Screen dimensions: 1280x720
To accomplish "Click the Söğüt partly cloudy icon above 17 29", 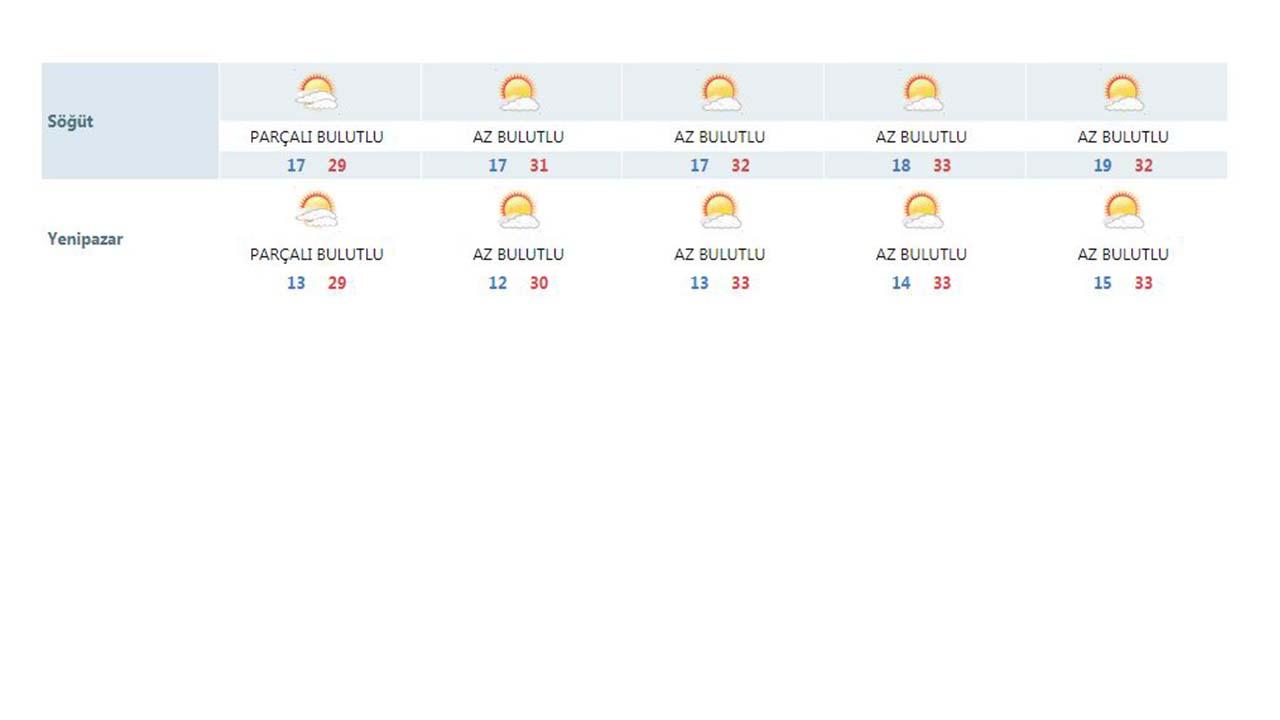I will [x=317, y=92].
